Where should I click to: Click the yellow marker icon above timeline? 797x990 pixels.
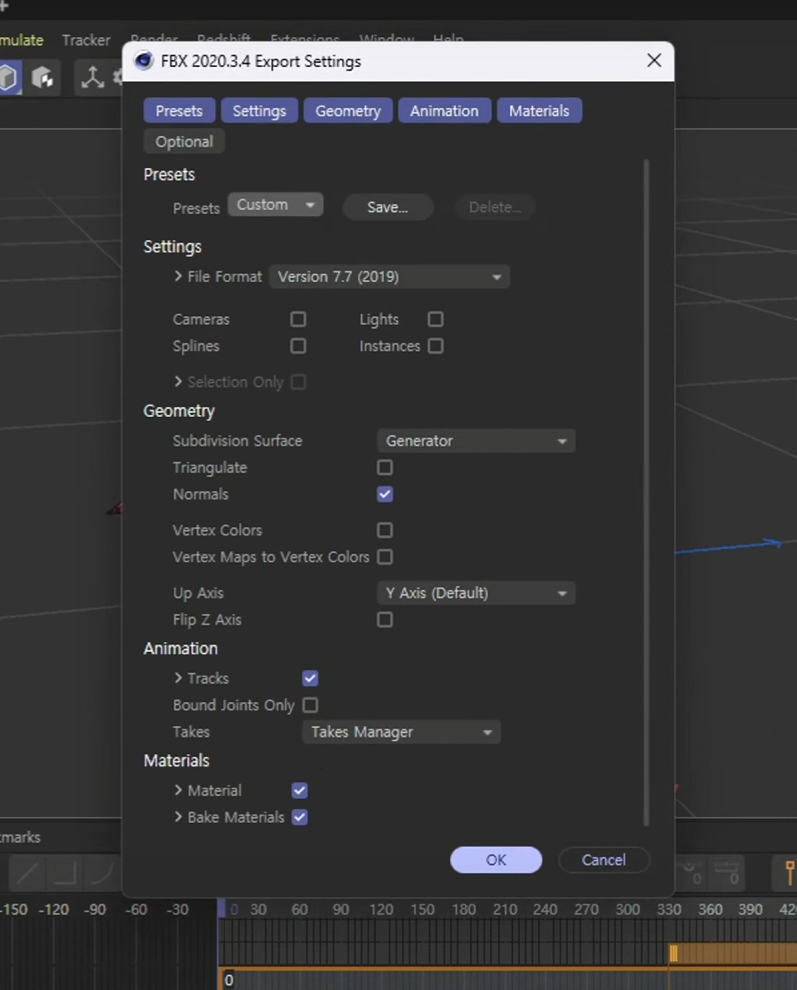[789, 873]
